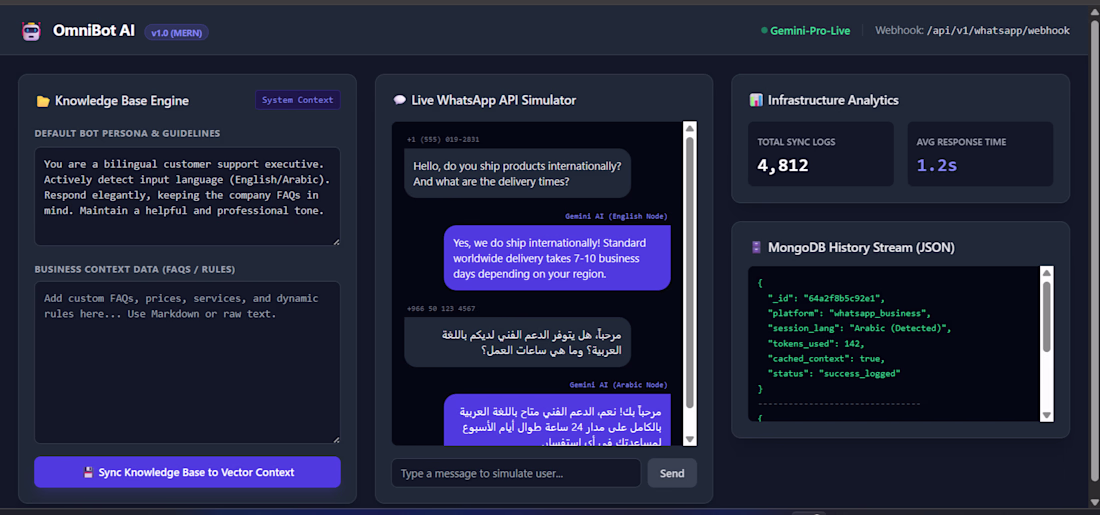Click the 'Hello, do you ship products internationally?' message
This screenshot has width=1100, height=515.
(x=518, y=173)
